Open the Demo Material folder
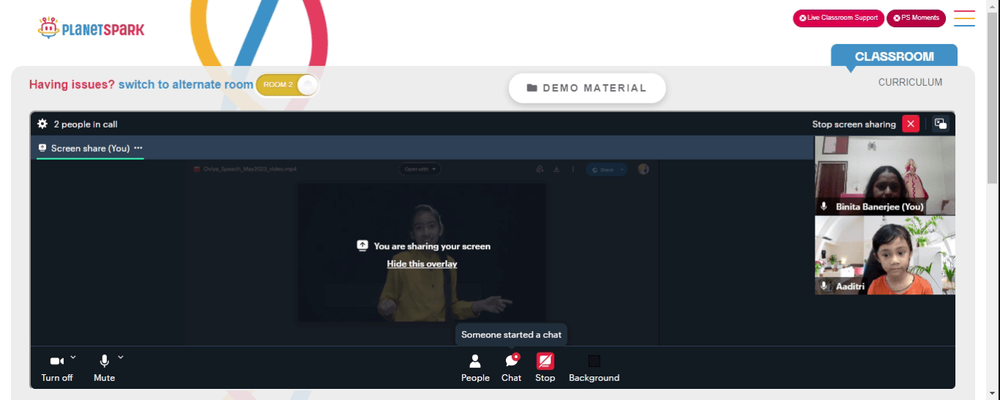1000x400 pixels. pyautogui.click(x=587, y=88)
